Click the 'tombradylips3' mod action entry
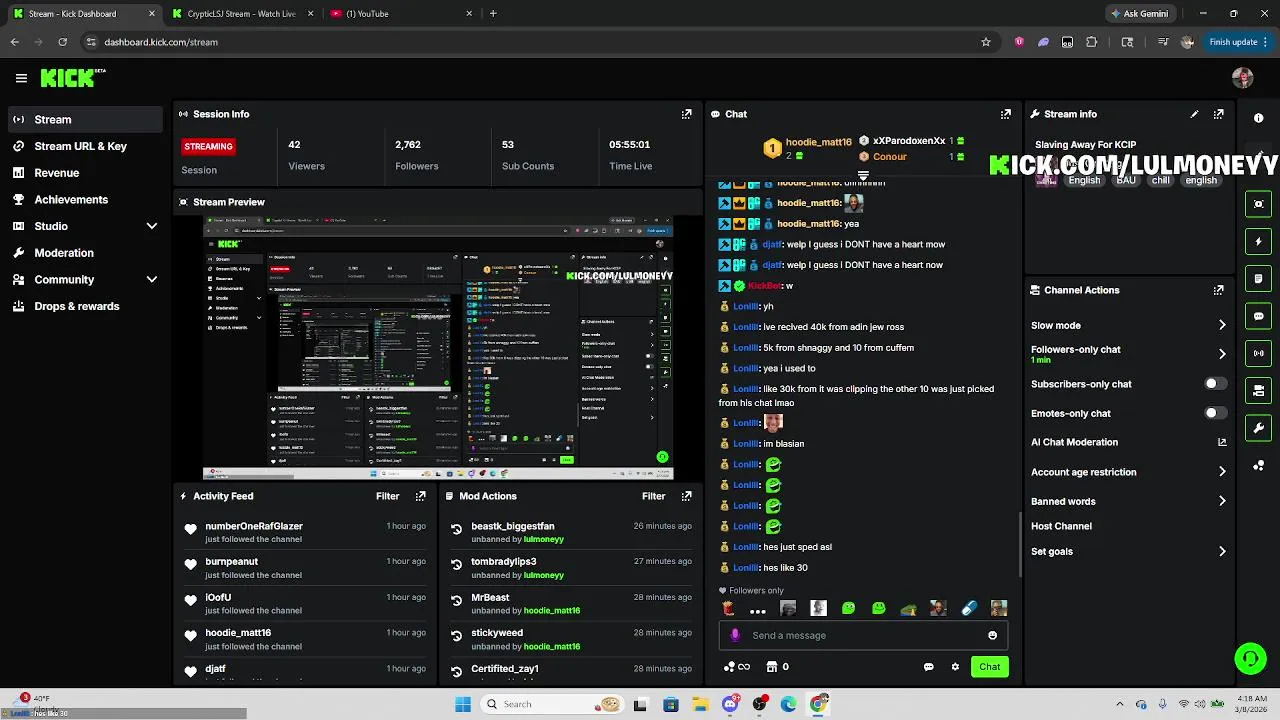Viewport: 1280px width, 720px height. click(504, 562)
